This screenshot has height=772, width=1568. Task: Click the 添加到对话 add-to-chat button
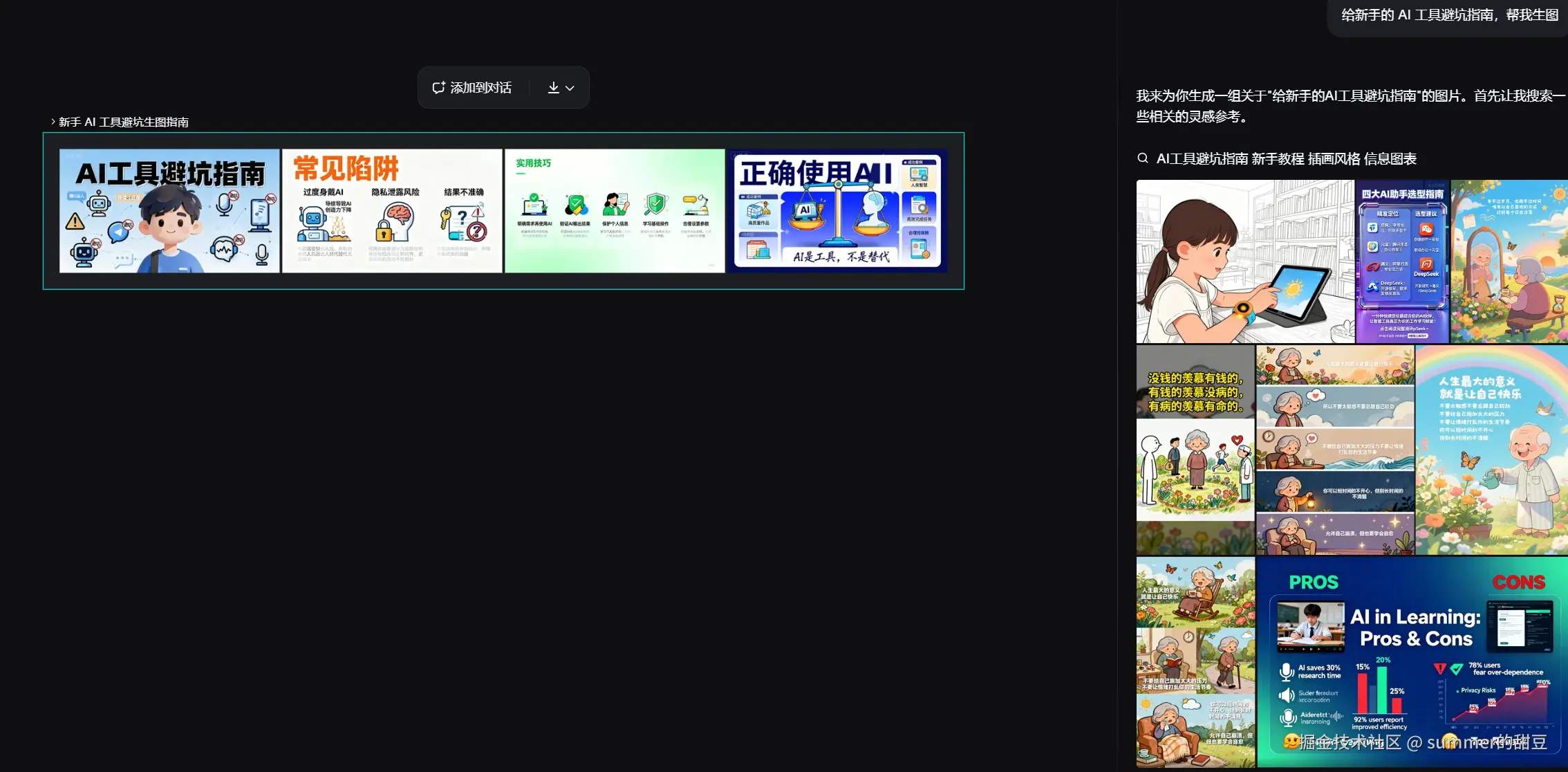tap(473, 88)
